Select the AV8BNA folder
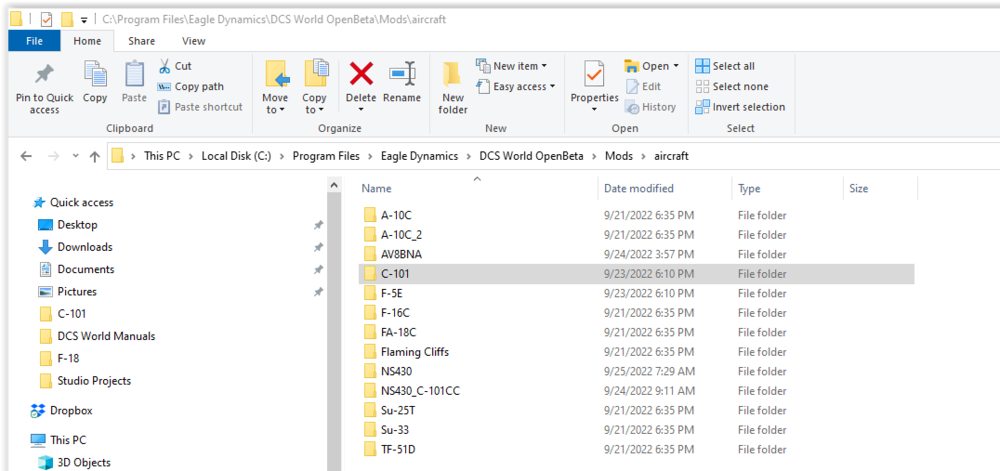Viewport: 1000px width, 471px height. point(401,254)
